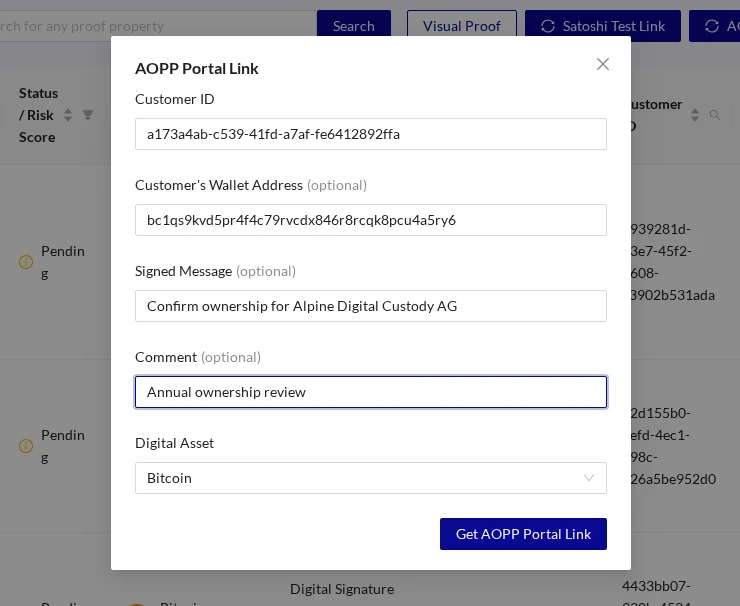This screenshot has height=606, width=740.
Task: Click Satoshi Test Link button
Action: [x=603, y=26]
